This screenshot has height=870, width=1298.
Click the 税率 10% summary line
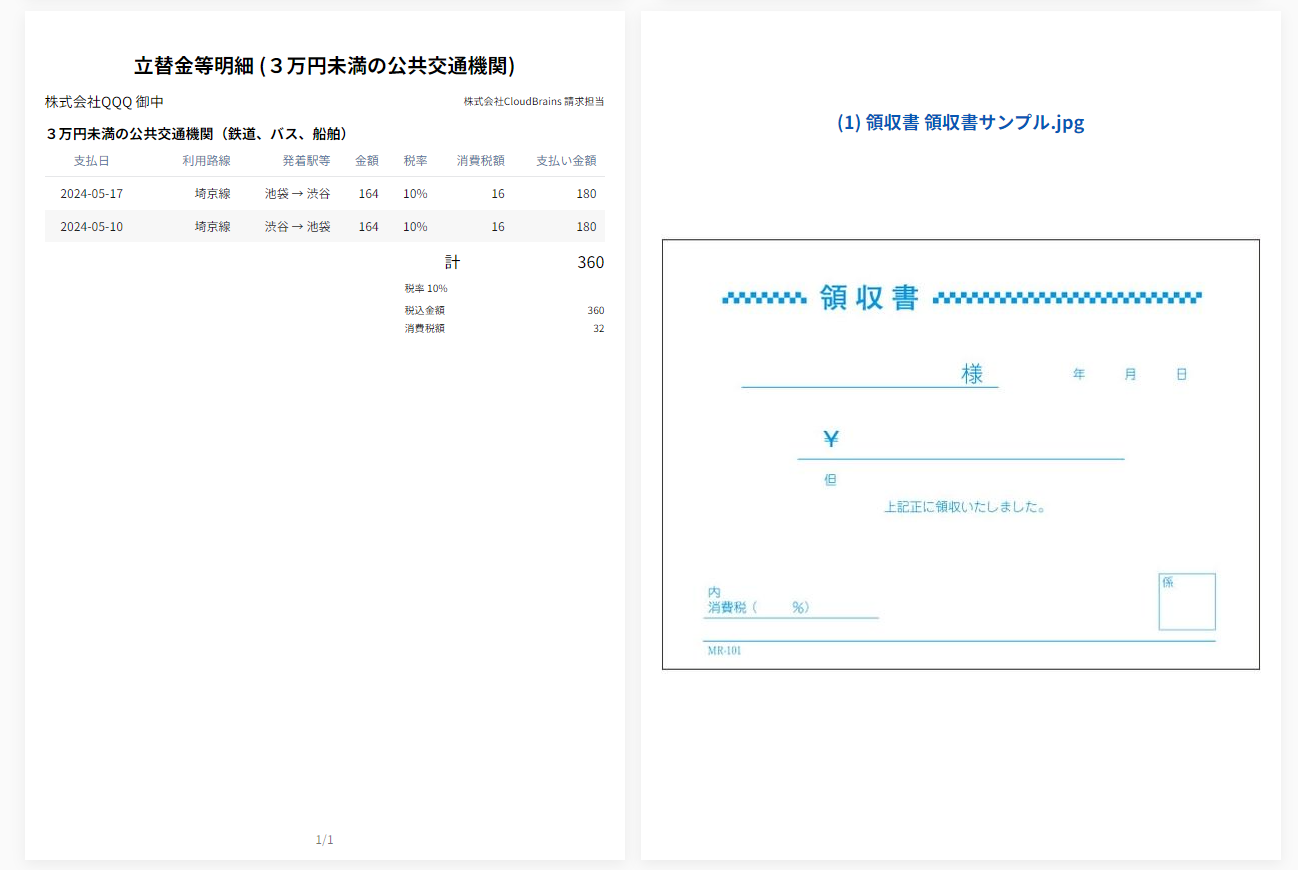[426, 288]
